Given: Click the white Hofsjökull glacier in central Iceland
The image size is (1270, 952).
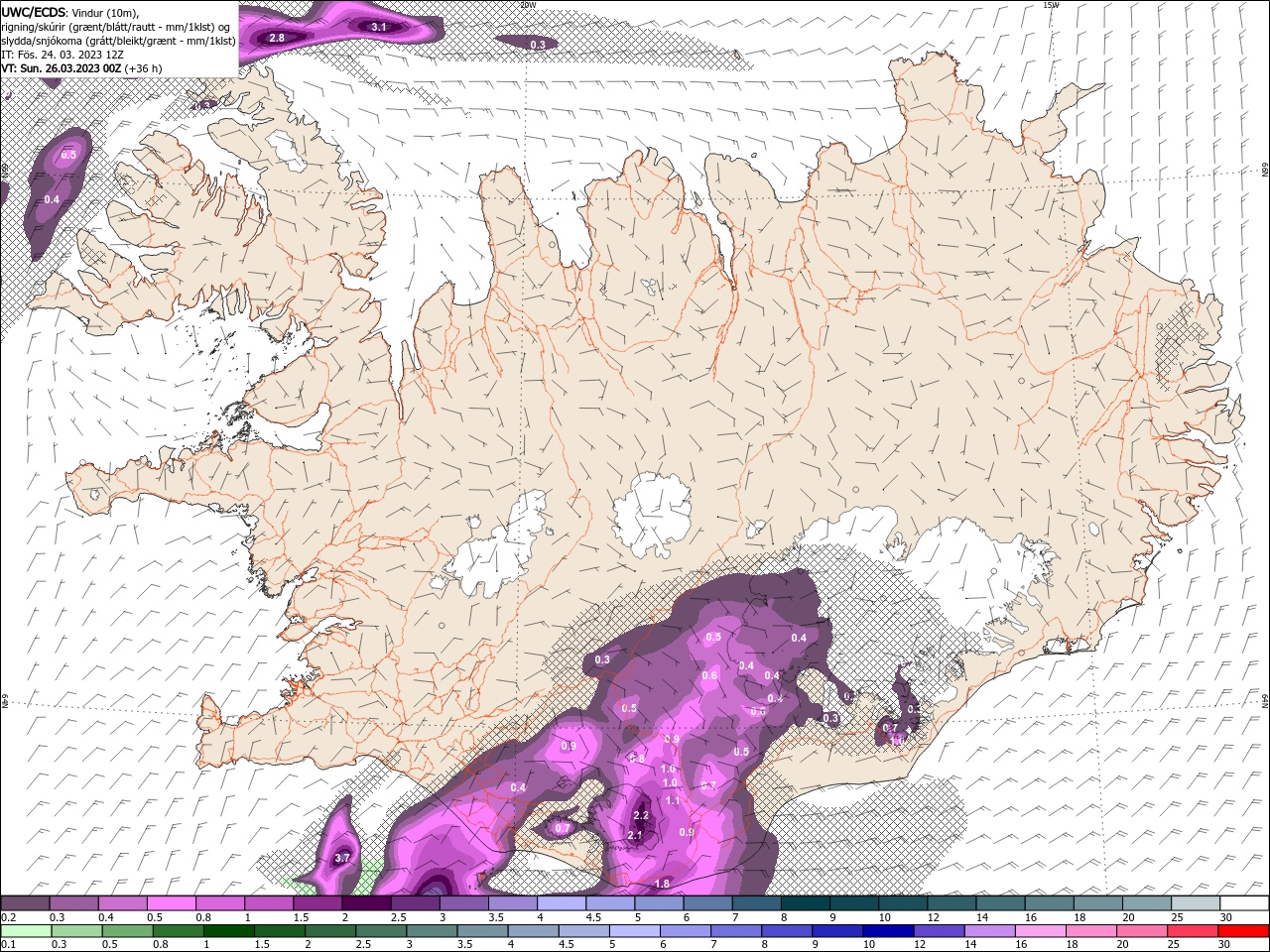Looking at the screenshot, I should pyautogui.click(x=652, y=514).
